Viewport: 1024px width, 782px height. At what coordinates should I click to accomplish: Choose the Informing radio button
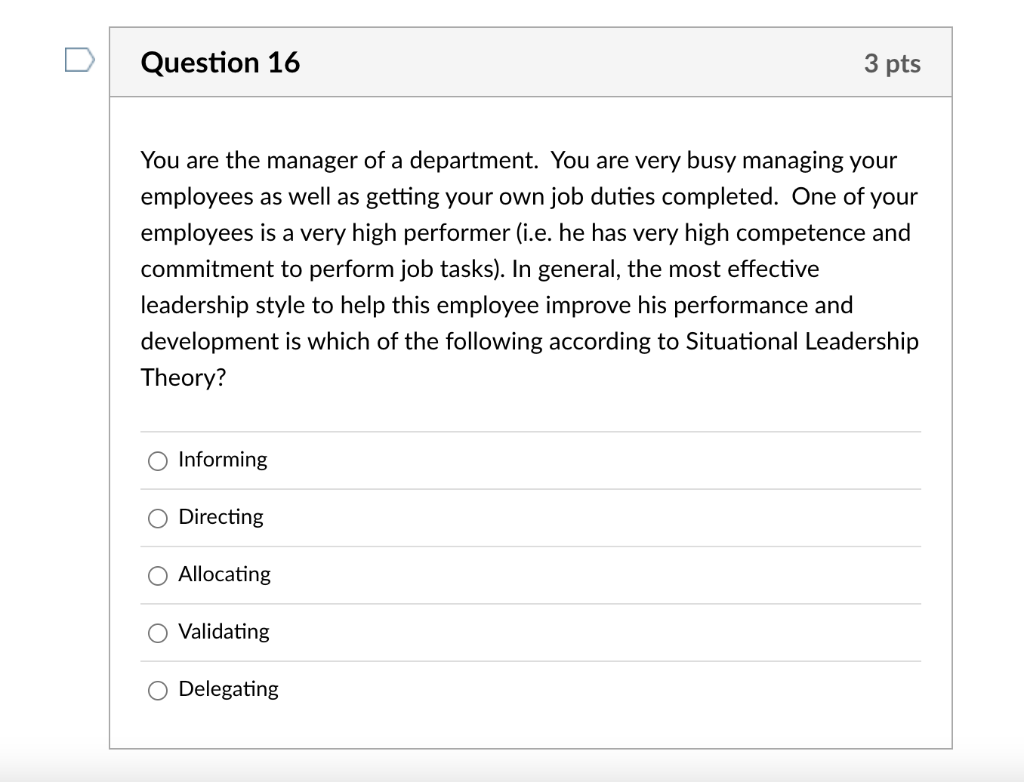[x=157, y=461]
